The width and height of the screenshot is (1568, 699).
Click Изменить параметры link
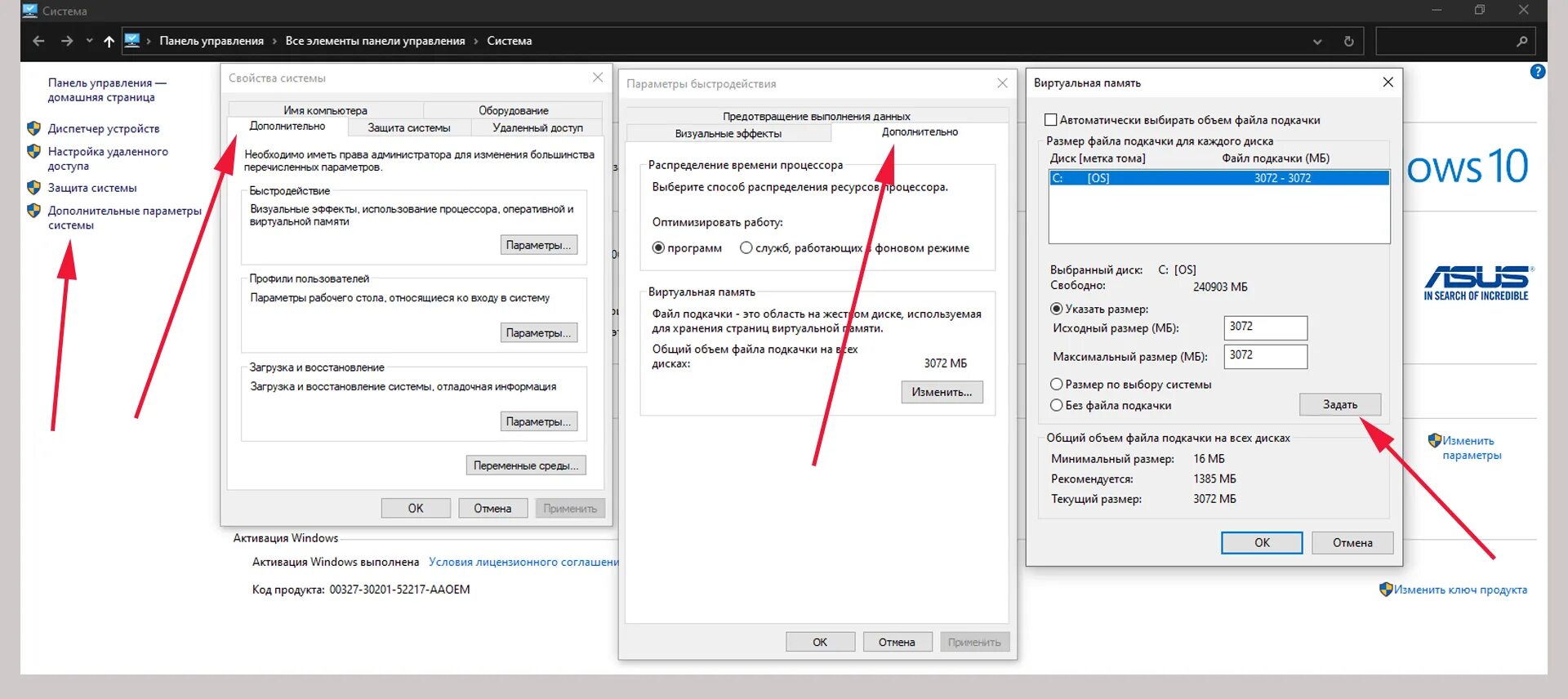pyautogui.click(x=1472, y=447)
